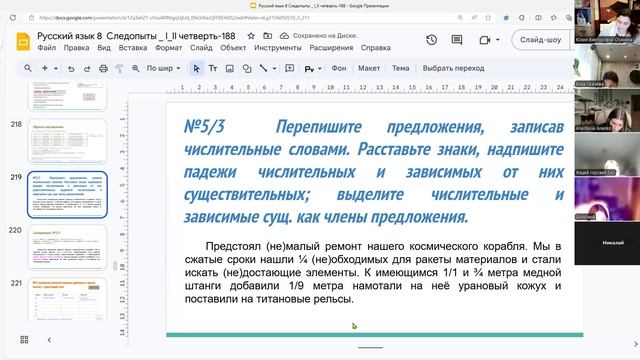Open the Правка menu
640x360 pixels.
76,48
